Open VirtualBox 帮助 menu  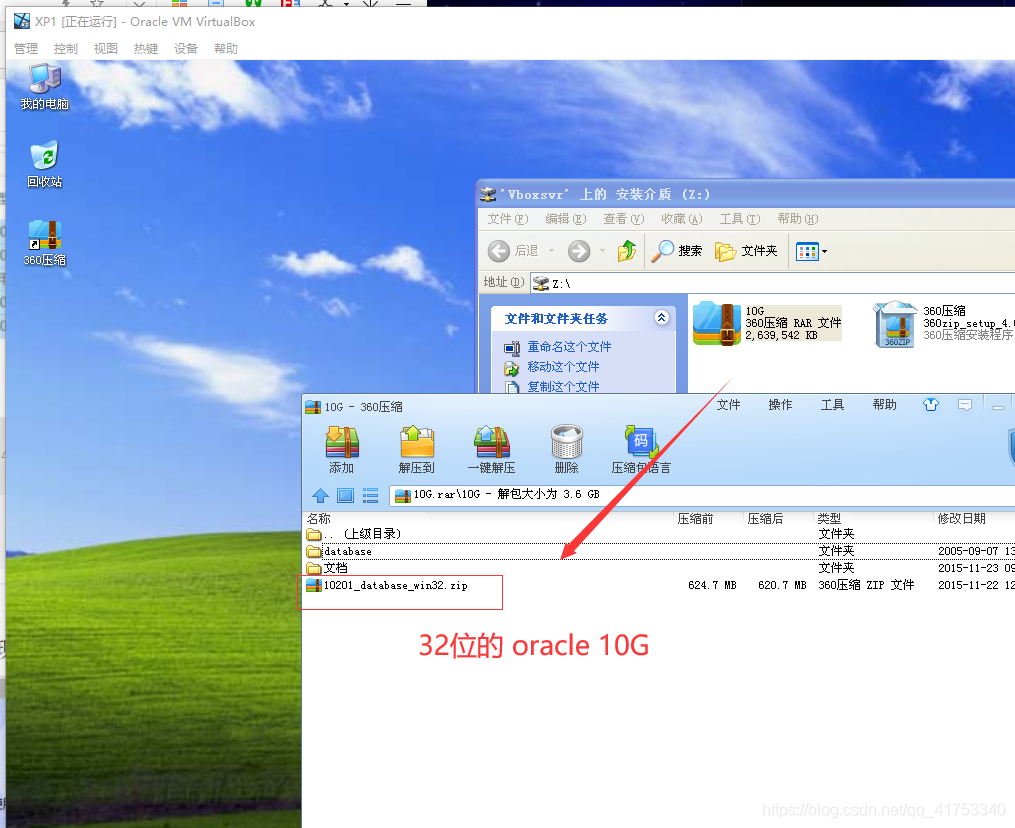click(226, 49)
